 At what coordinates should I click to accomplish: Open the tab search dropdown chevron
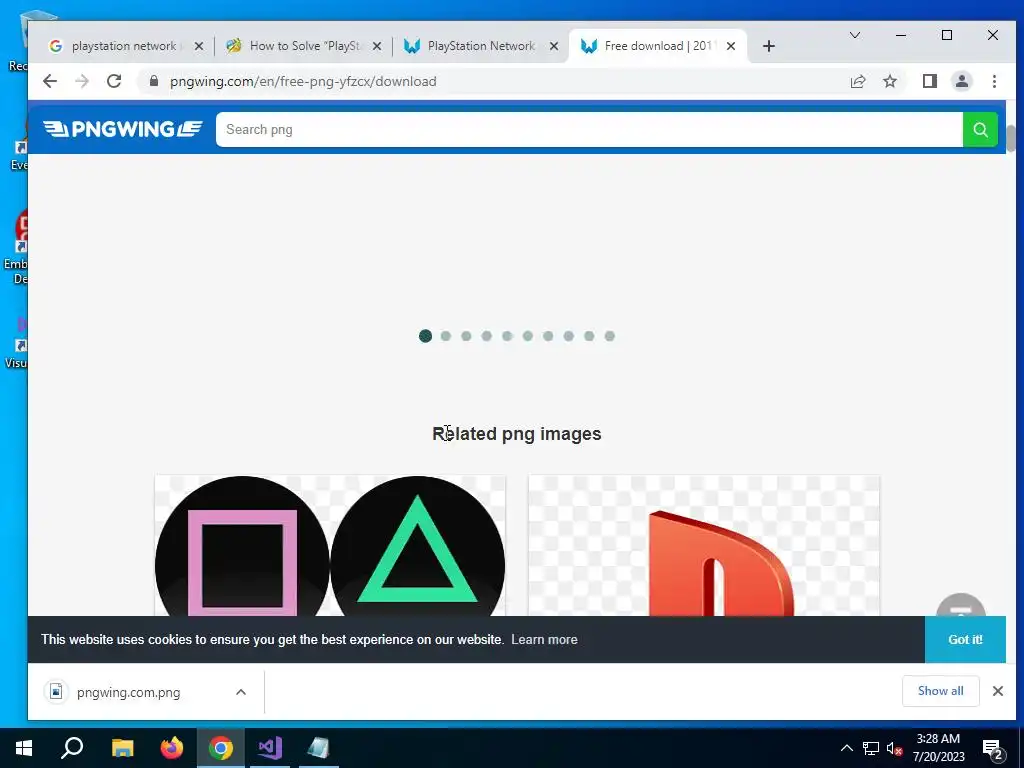854,35
